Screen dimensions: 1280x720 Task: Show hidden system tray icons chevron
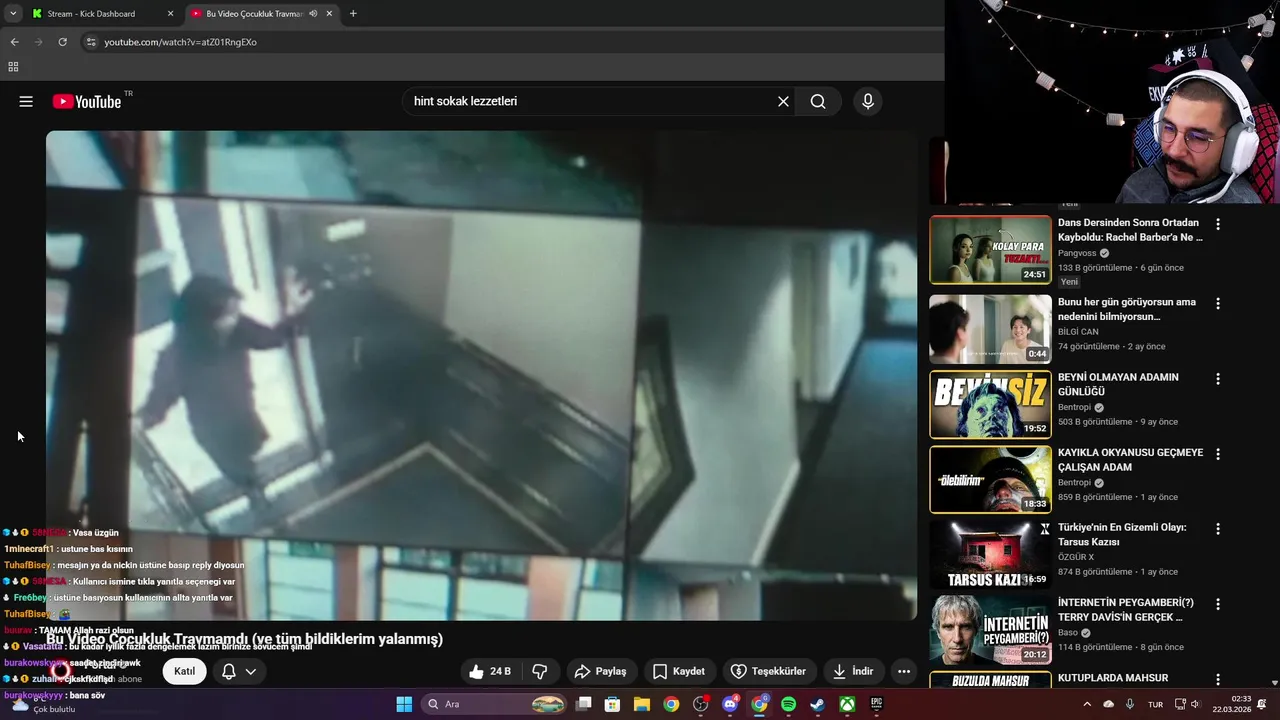coord(1087,704)
